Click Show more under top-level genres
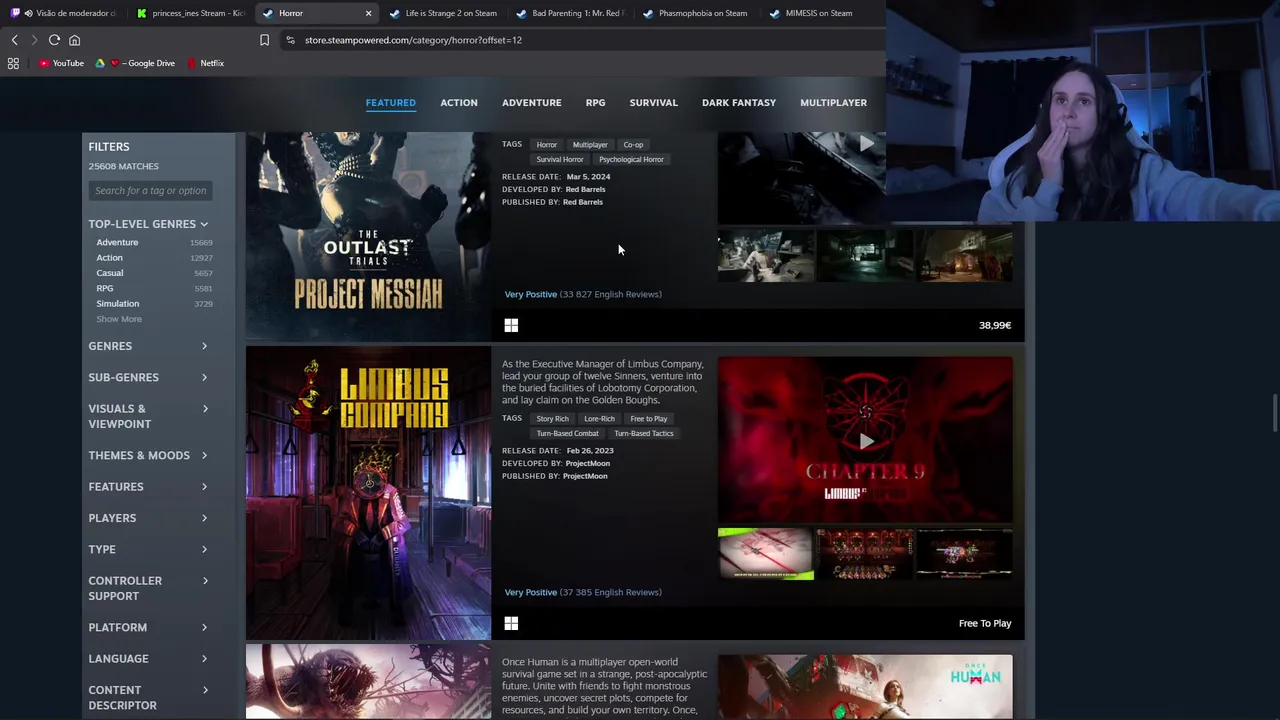The width and height of the screenshot is (1280, 720). [x=119, y=319]
